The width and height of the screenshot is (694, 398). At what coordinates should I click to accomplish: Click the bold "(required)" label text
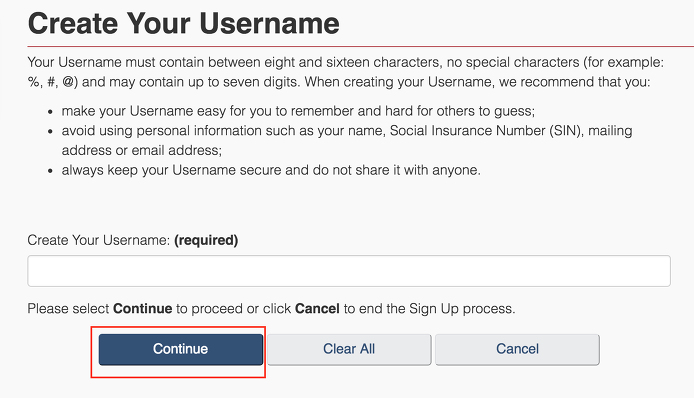206,240
